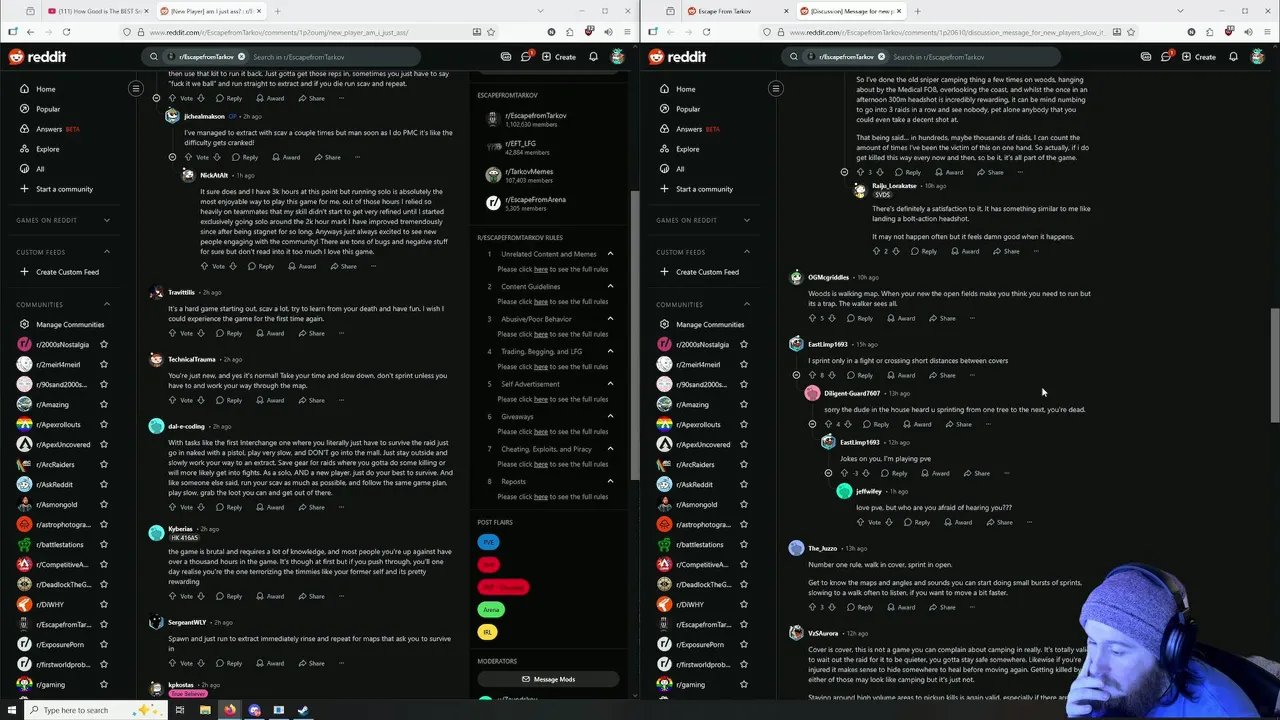Select Home in right window sidebar
The width and height of the screenshot is (1280, 720).
click(685, 89)
